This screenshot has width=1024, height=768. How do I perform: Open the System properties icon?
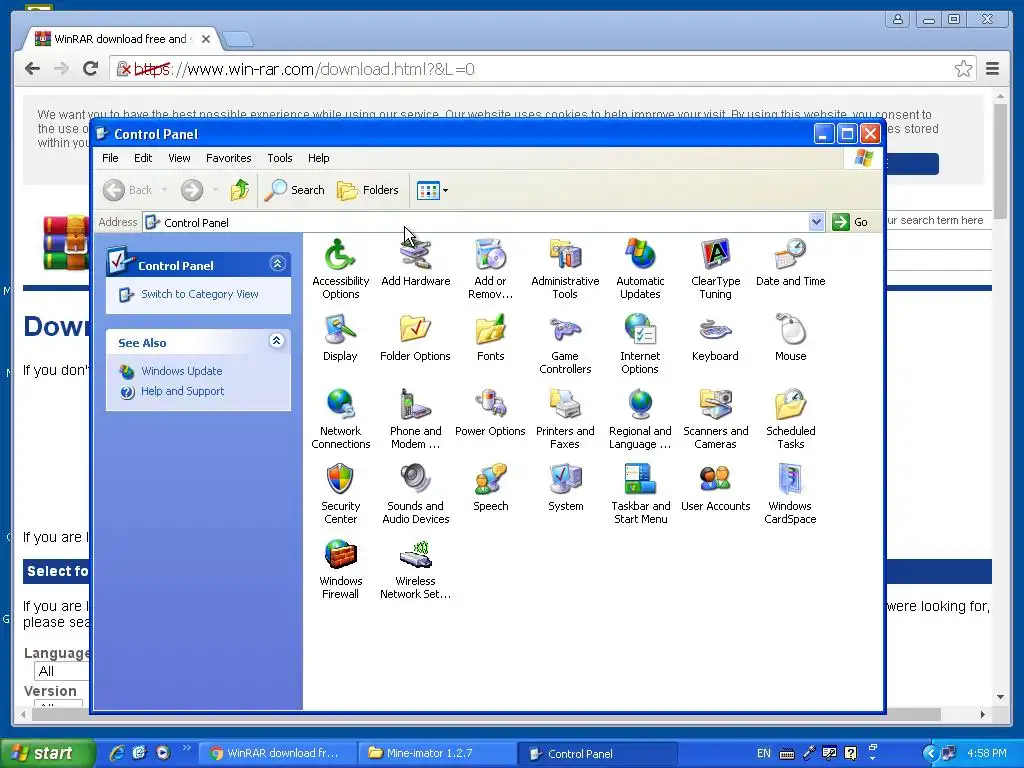[x=565, y=488]
